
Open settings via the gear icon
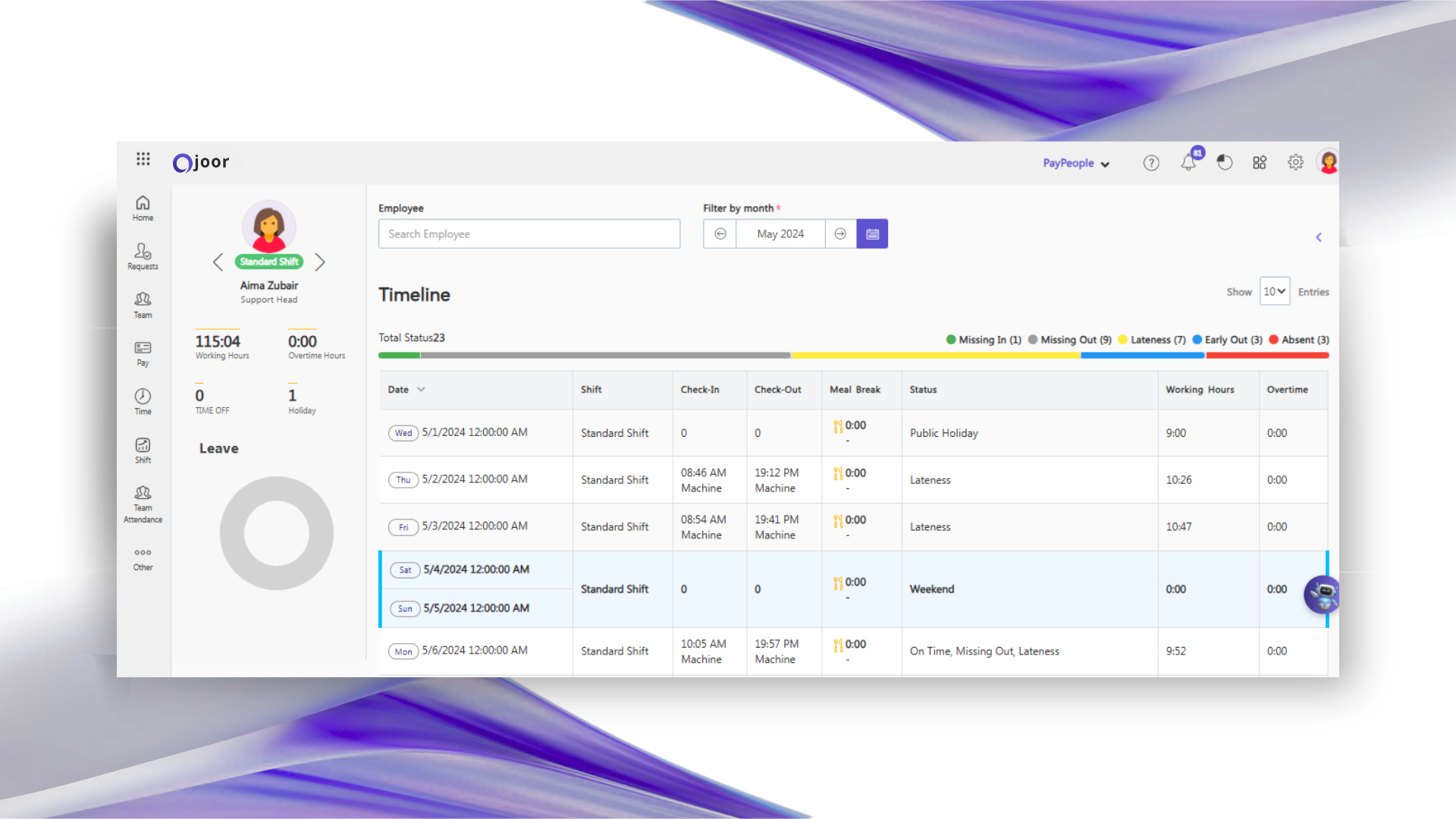point(1295,162)
